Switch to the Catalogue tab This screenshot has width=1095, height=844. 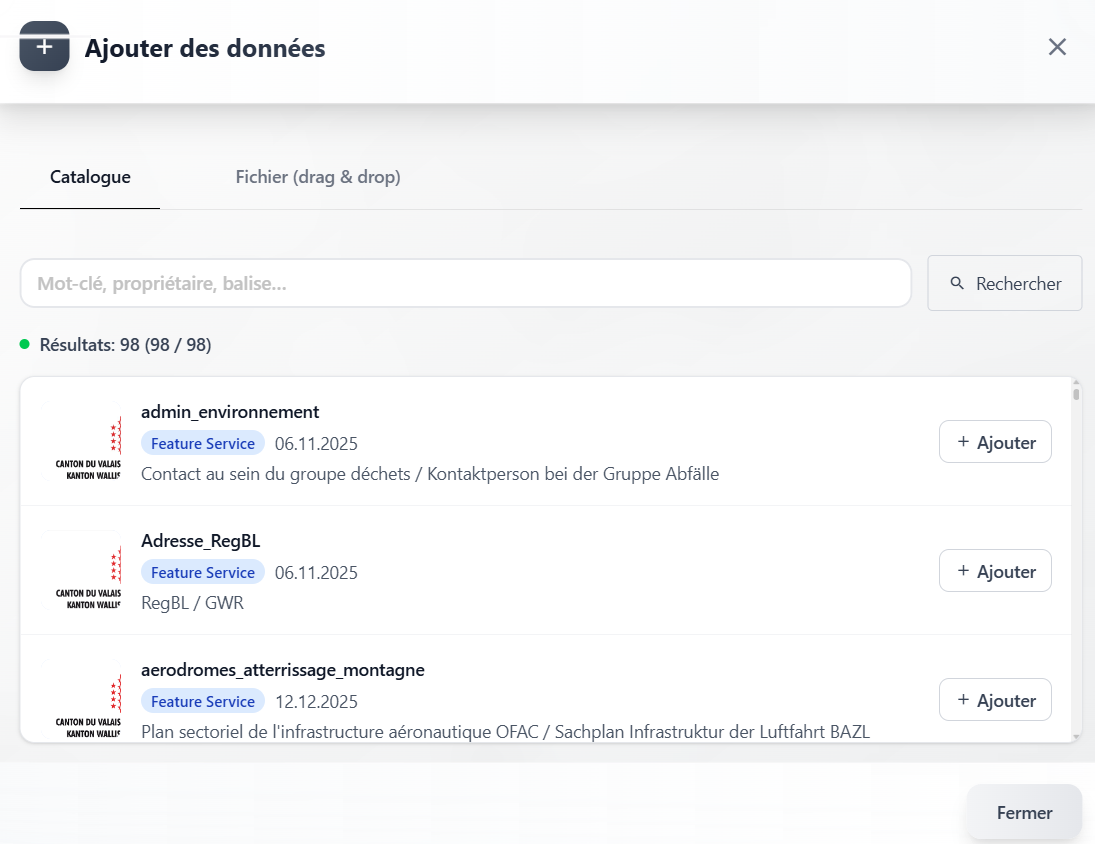point(90,177)
